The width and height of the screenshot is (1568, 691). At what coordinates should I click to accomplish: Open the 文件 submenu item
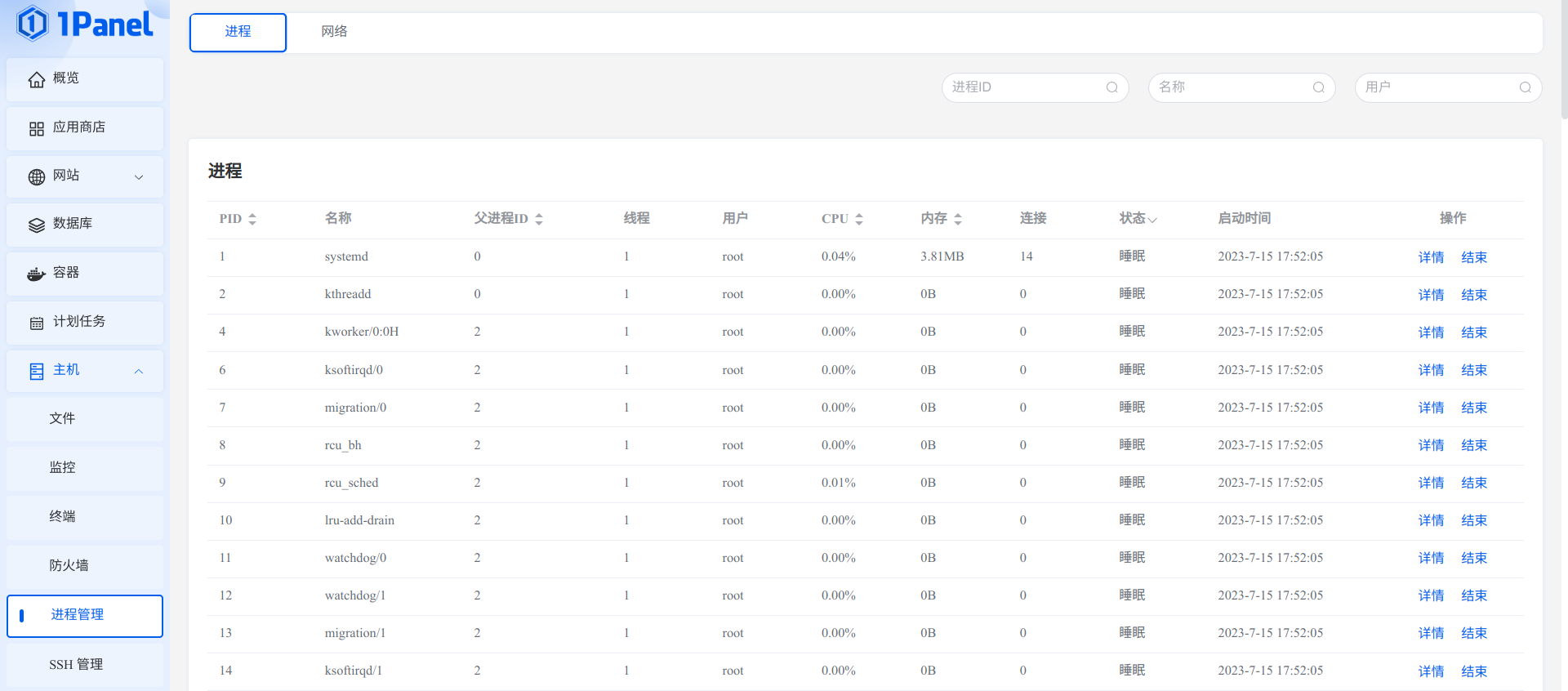point(85,419)
